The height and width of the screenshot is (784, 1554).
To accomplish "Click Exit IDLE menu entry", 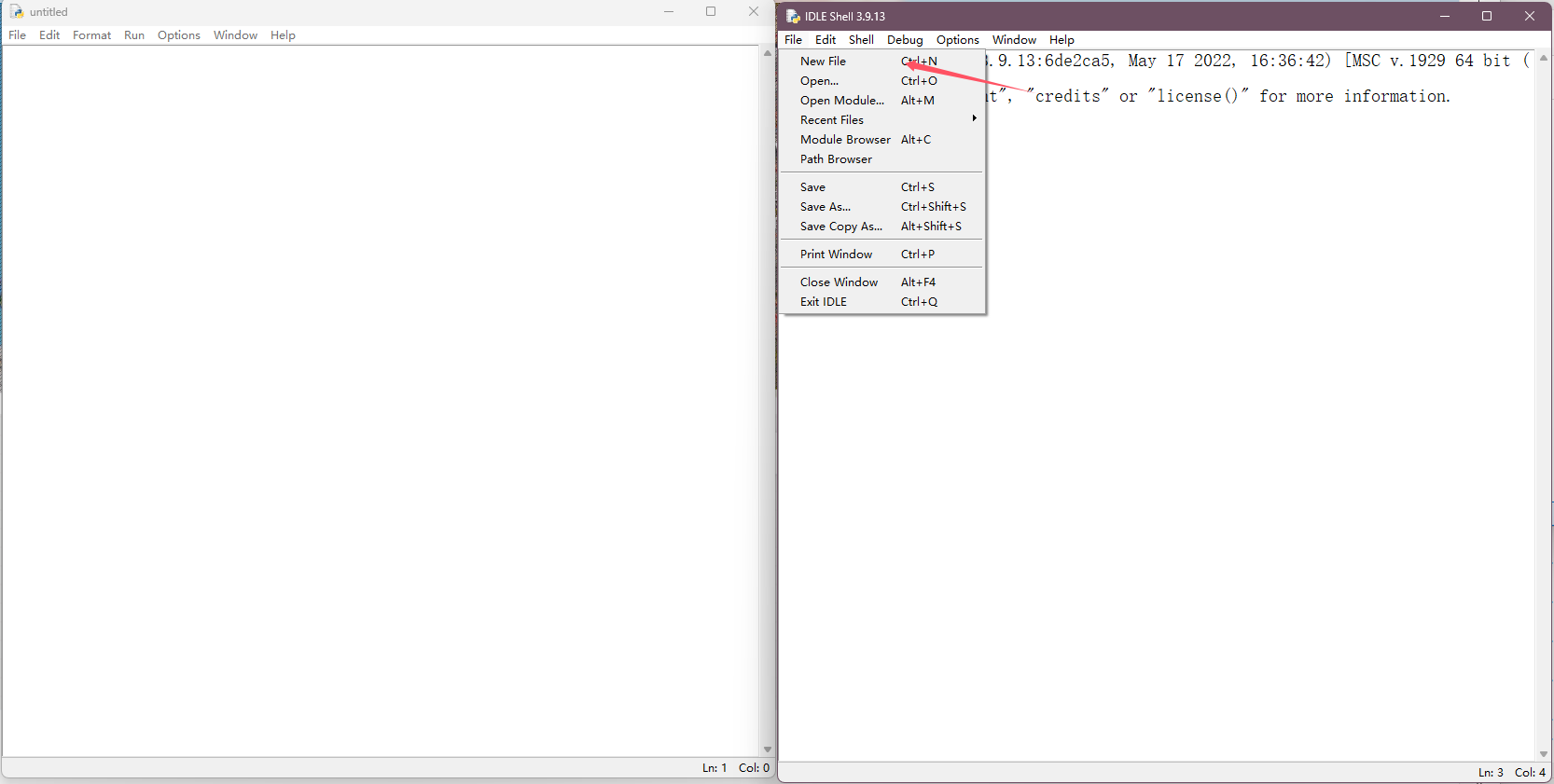I will [823, 302].
